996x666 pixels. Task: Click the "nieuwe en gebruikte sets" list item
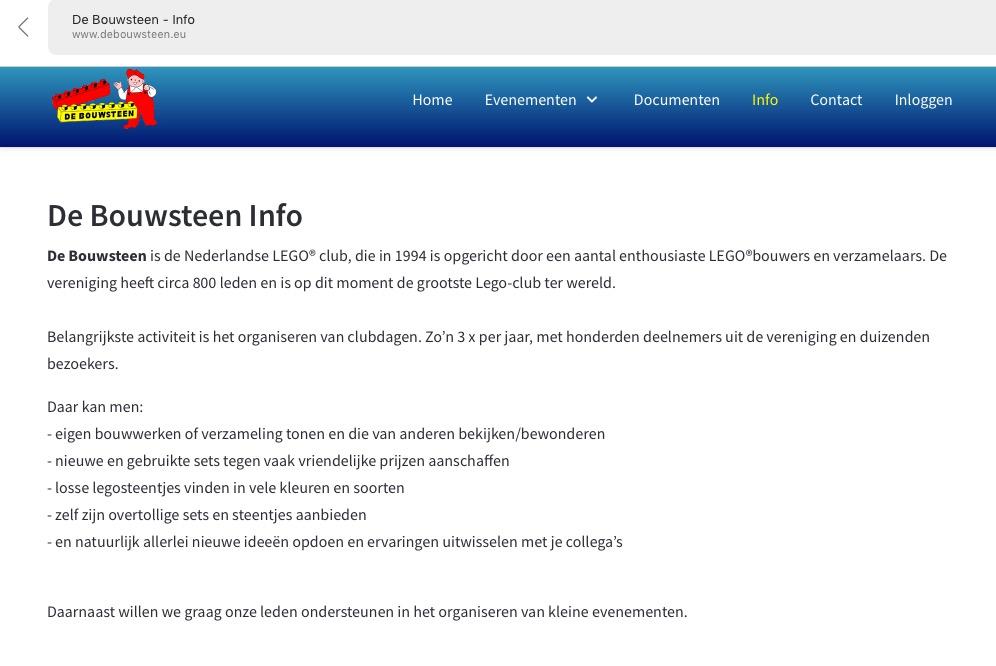[x=278, y=461]
